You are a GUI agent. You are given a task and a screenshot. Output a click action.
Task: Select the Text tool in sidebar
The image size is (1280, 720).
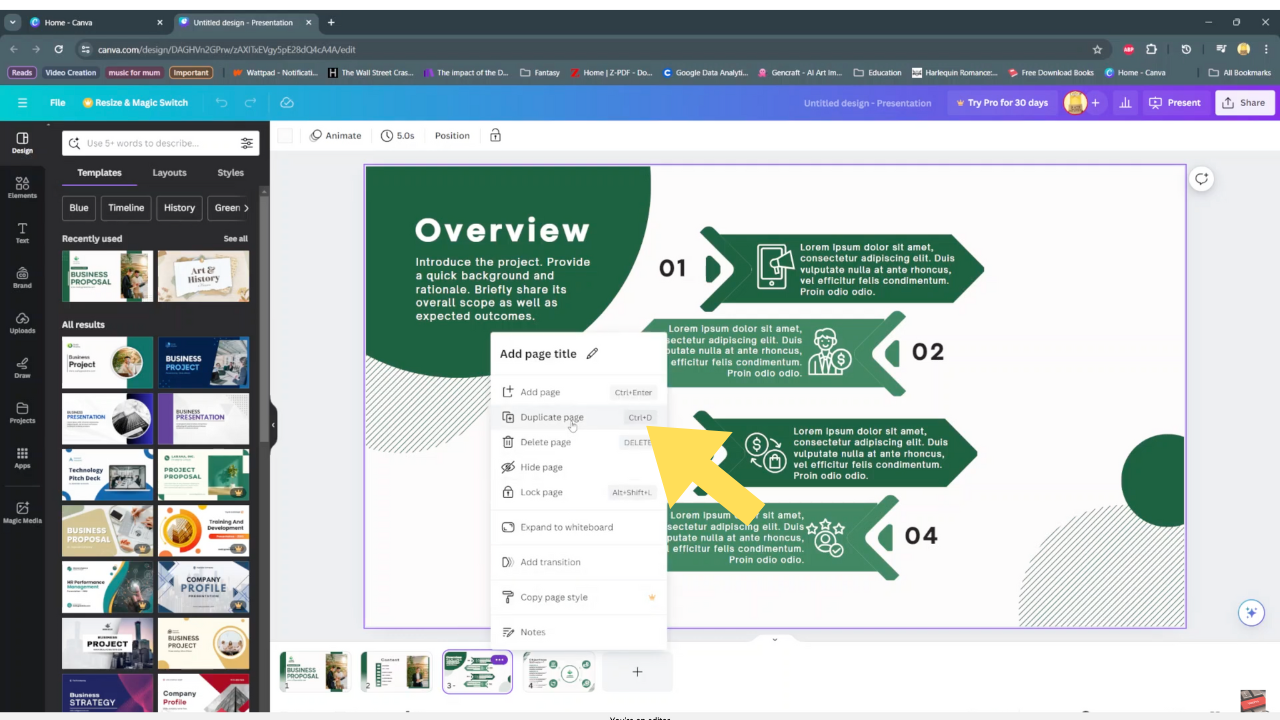coord(22,233)
